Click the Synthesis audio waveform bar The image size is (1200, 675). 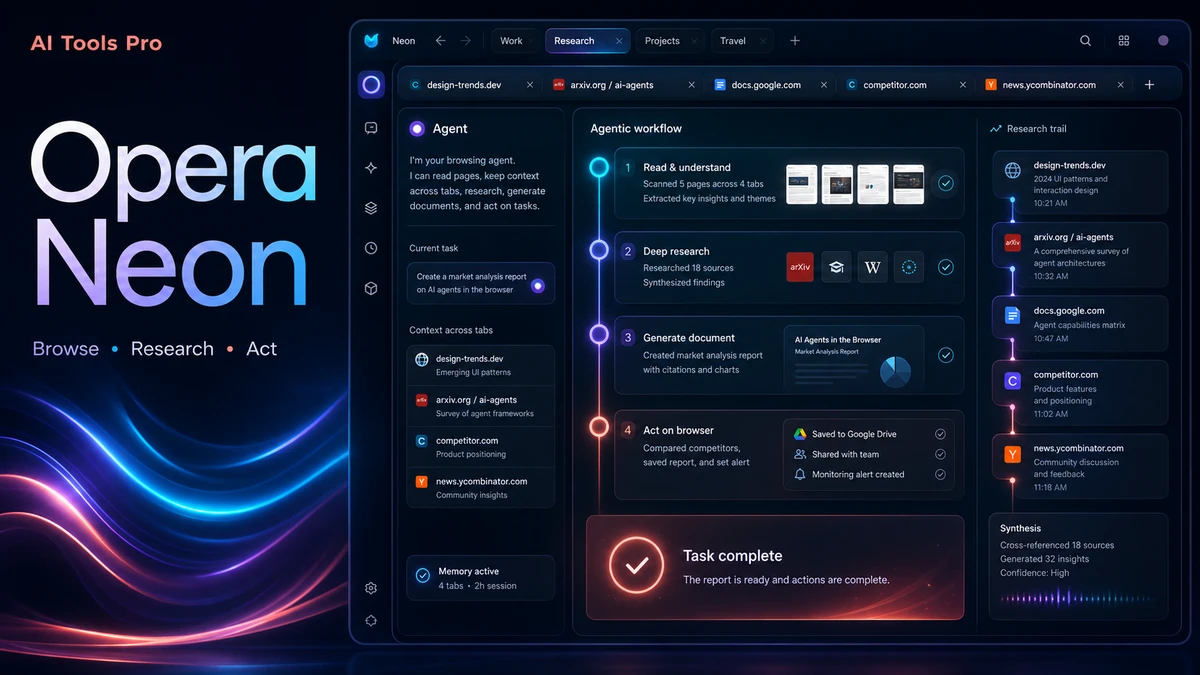(1077, 598)
